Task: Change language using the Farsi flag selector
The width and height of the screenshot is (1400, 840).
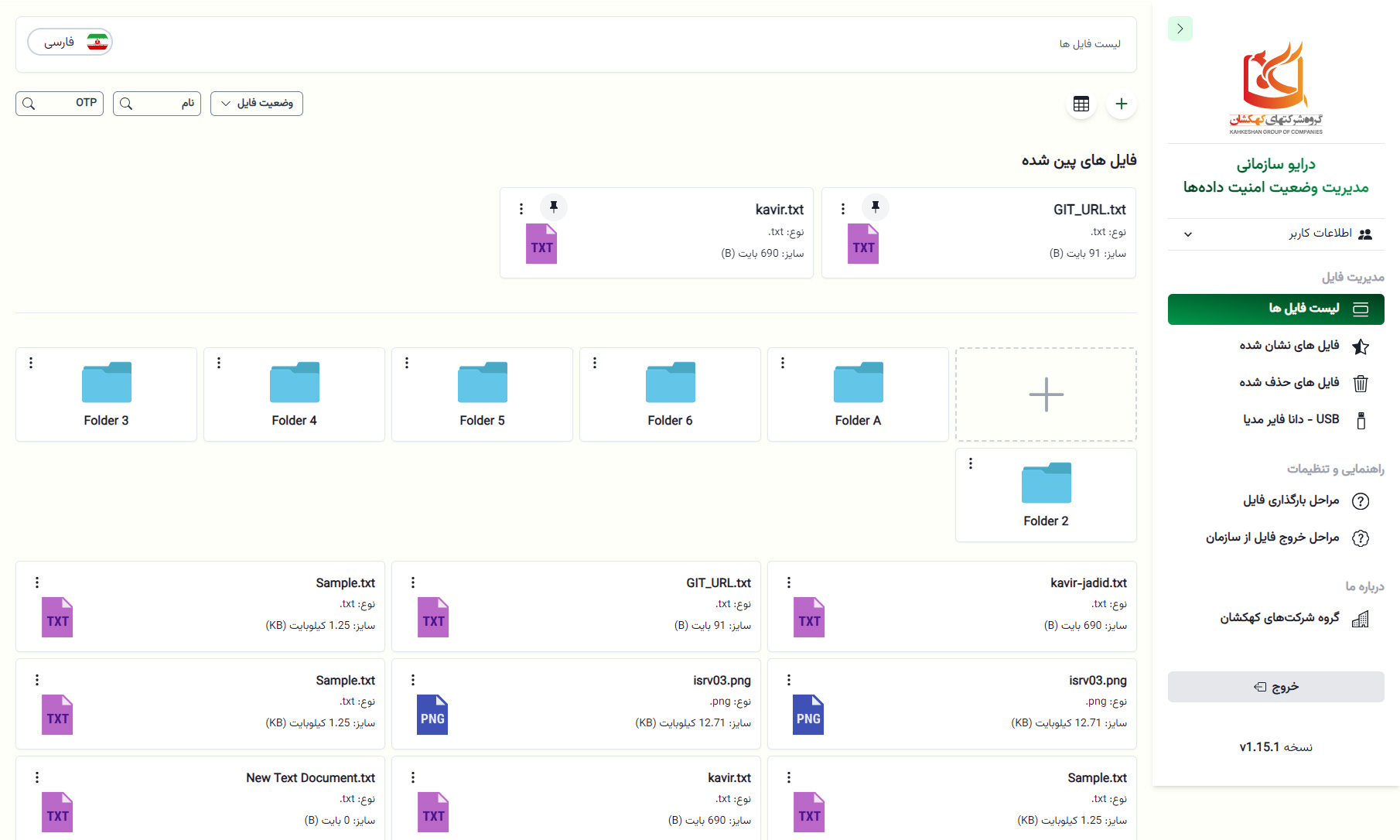Action: pyautogui.click(x=70, y=42)
